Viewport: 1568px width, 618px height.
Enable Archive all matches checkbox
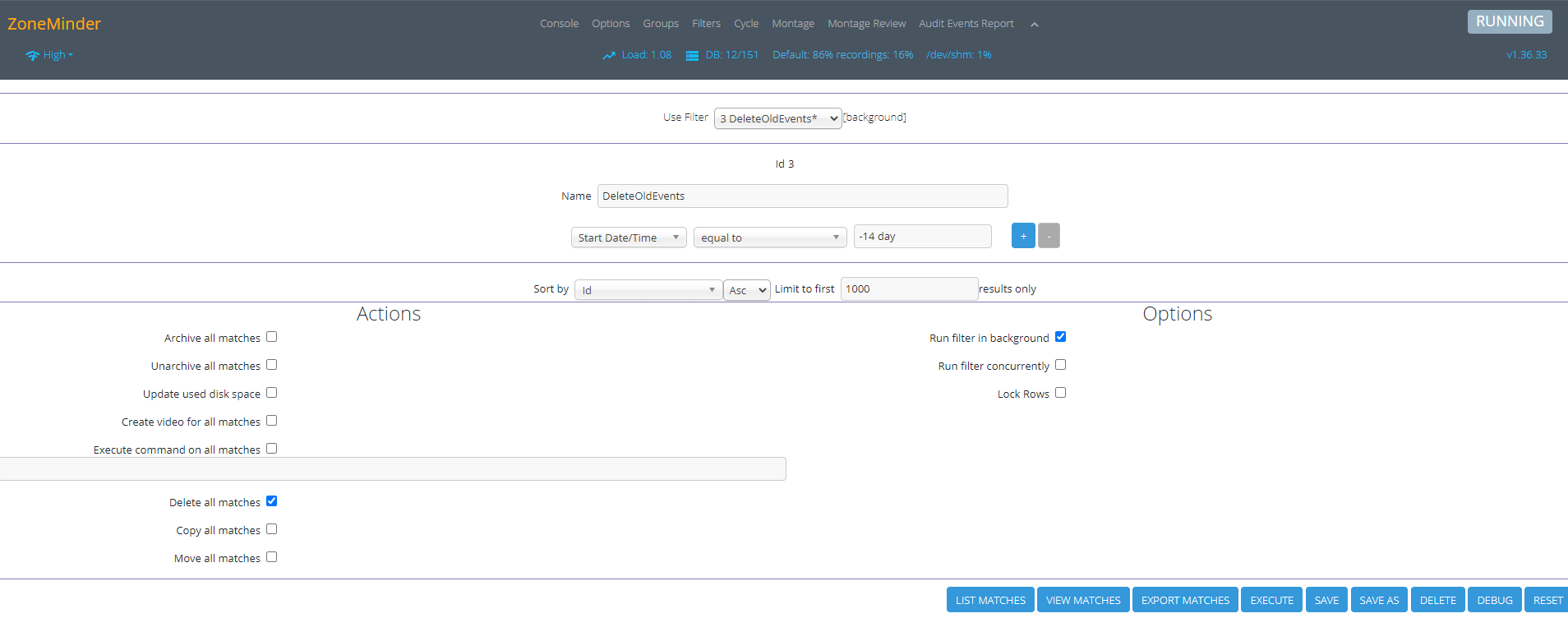271,337
